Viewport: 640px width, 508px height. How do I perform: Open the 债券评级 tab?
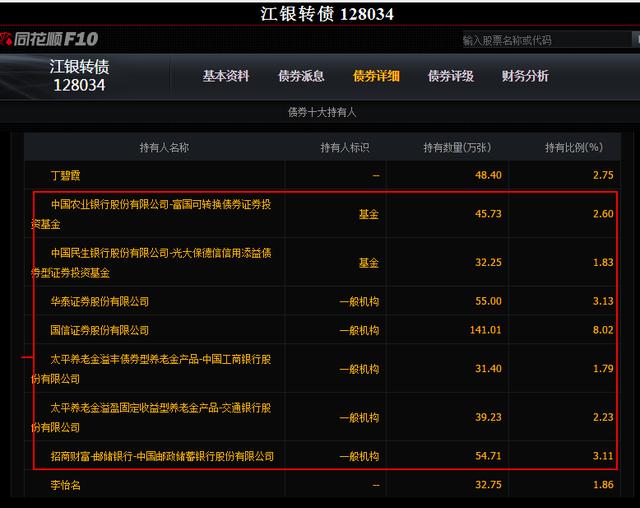[451, 76]
